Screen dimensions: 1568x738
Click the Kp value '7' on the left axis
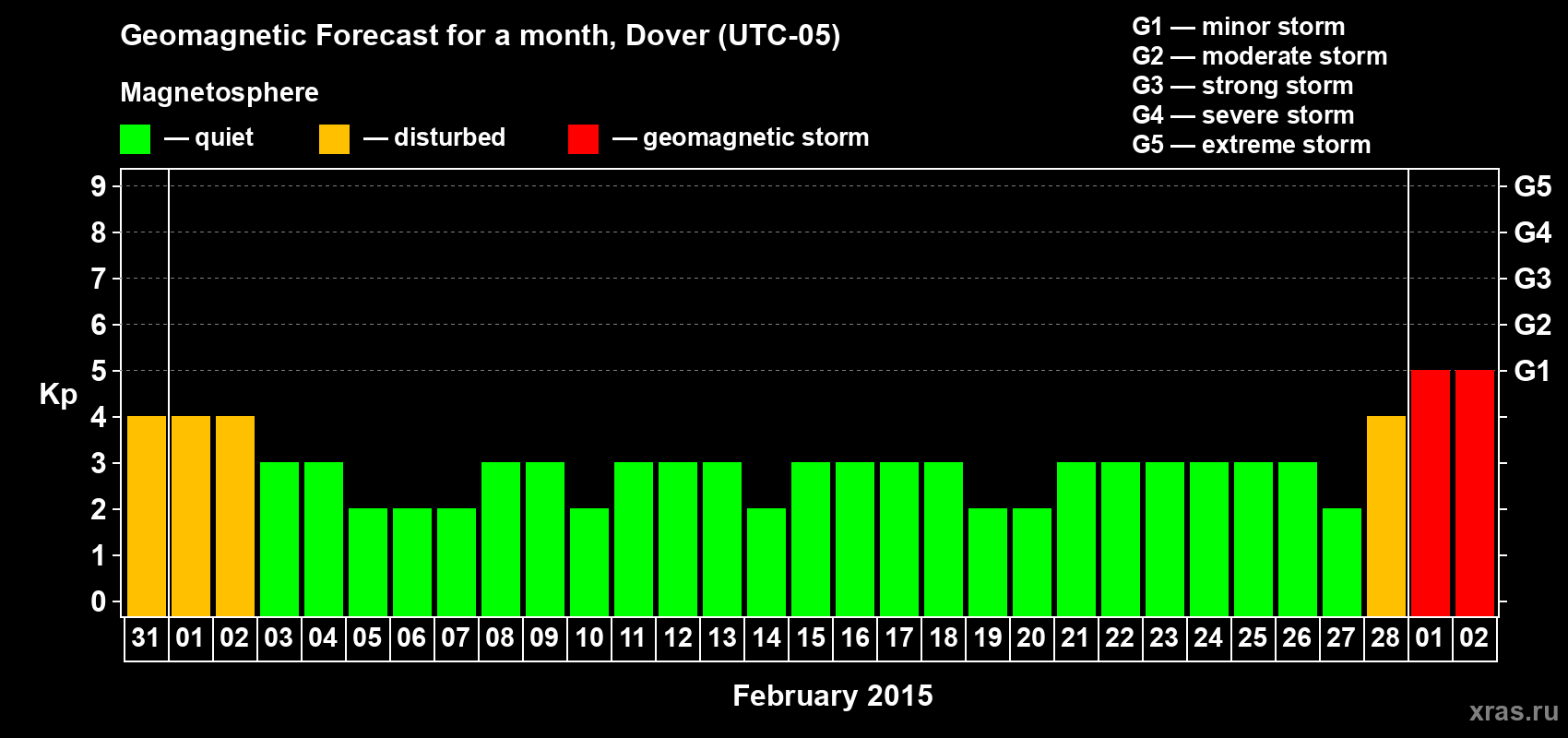pos(99,279)
